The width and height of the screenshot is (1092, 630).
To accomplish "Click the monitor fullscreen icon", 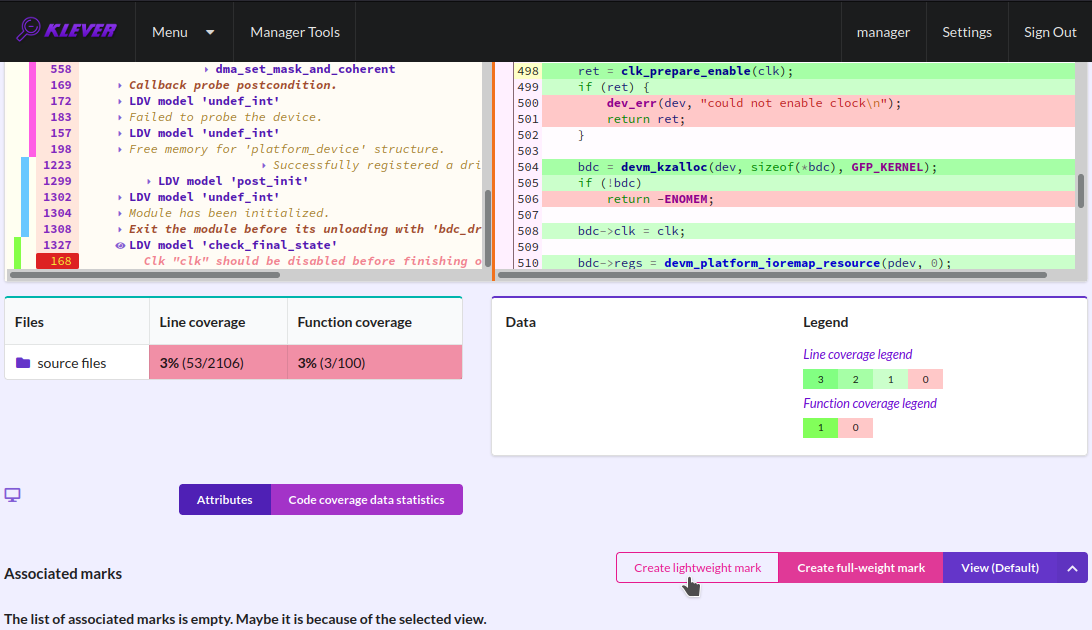I will (13, 495).
